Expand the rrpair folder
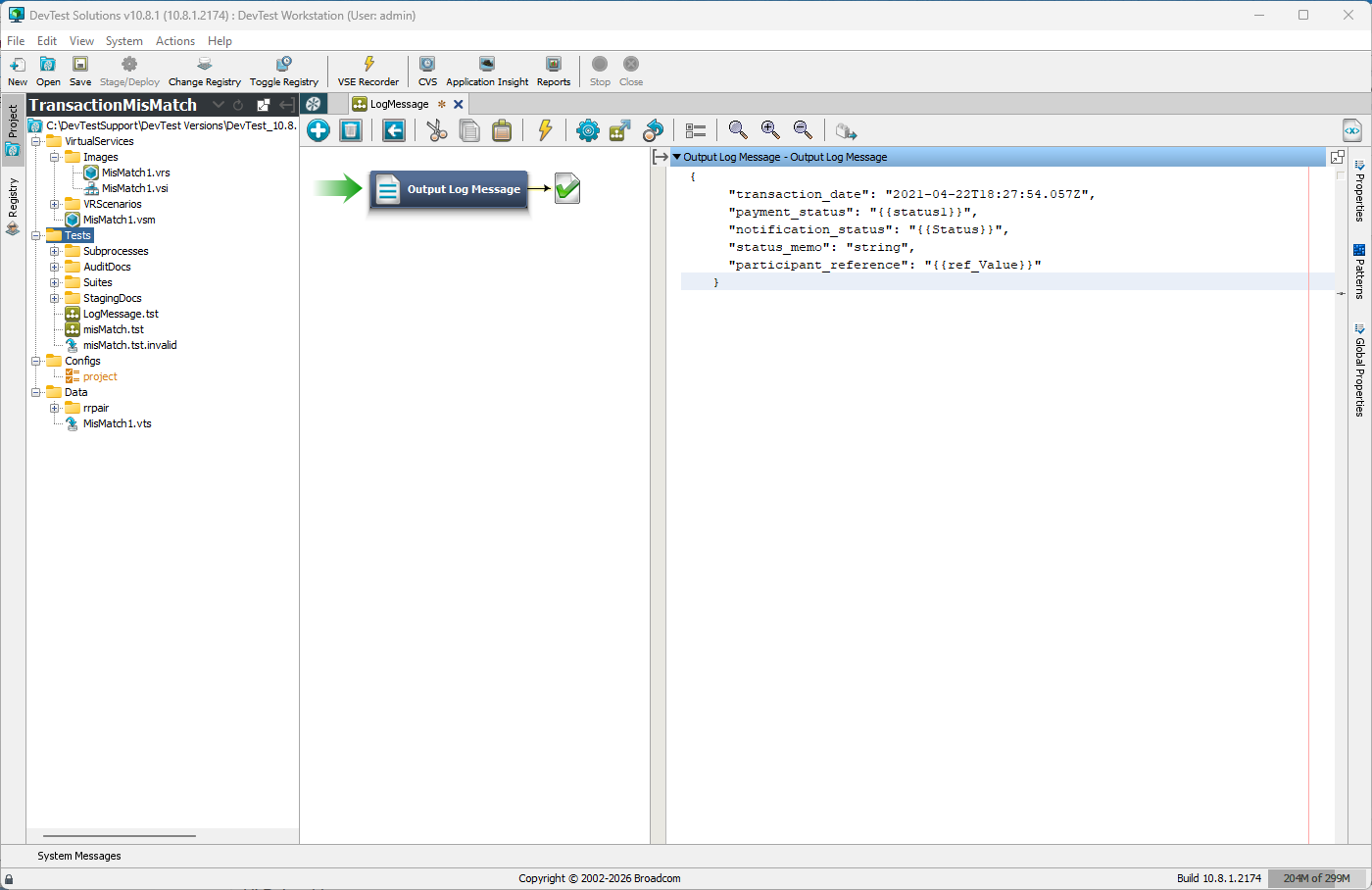 [55, 408]
